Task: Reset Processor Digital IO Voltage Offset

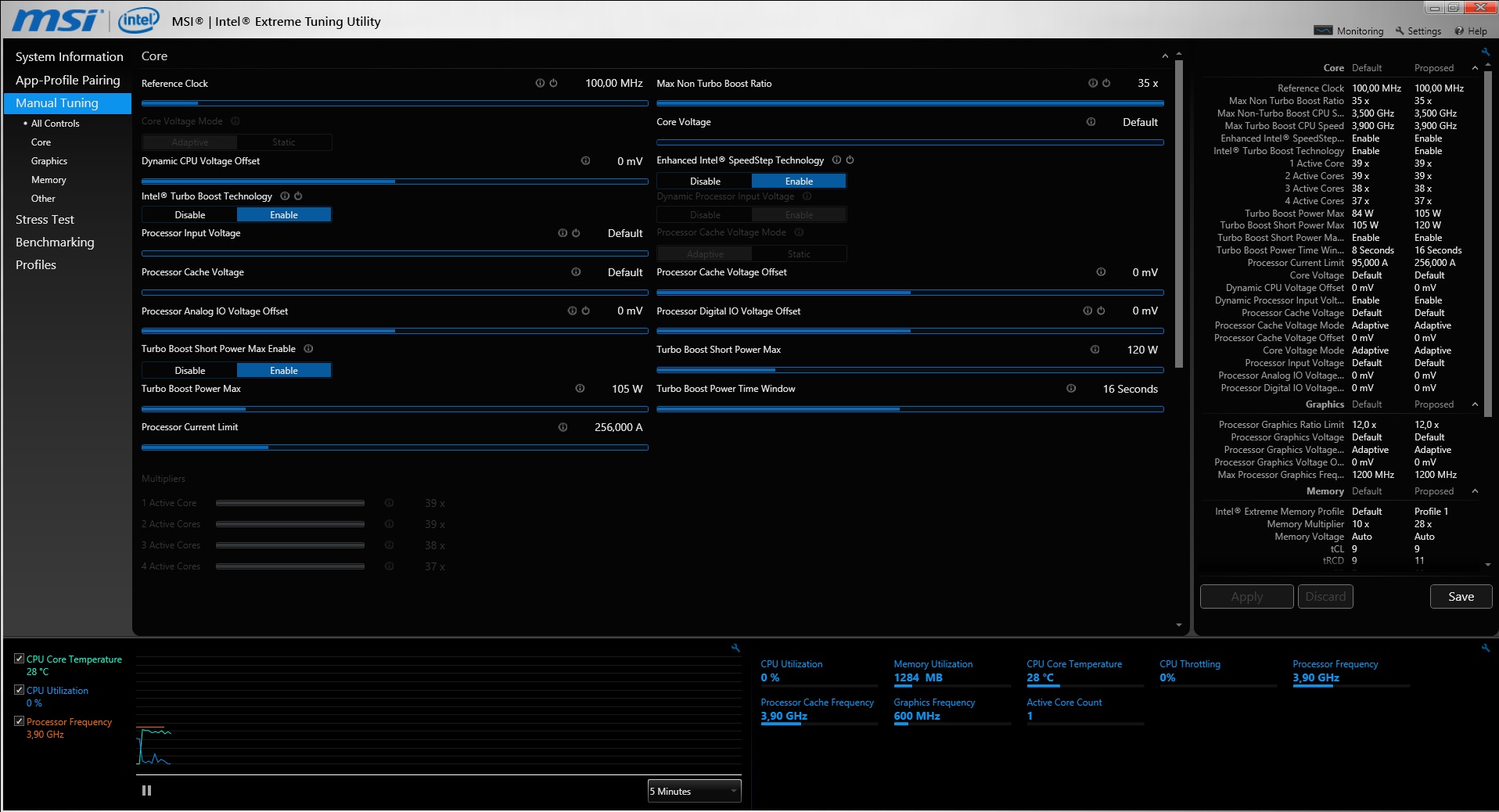Action: pos(1101,311)
